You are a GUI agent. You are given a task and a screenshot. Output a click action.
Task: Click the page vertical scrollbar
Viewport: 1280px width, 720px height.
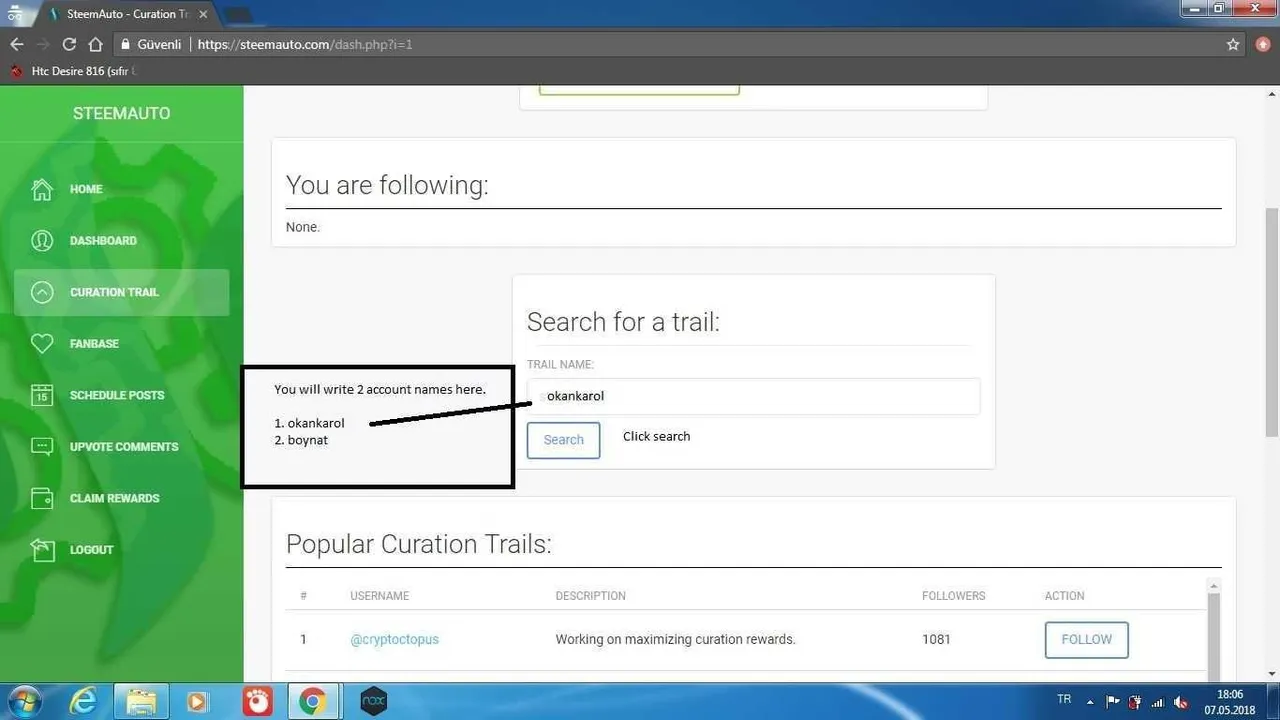click(x=1272, y=322)
